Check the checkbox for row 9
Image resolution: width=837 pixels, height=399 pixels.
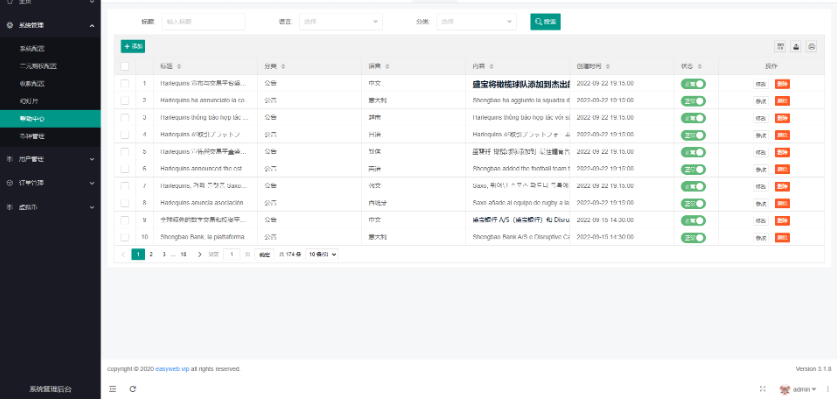pos(124,220)
